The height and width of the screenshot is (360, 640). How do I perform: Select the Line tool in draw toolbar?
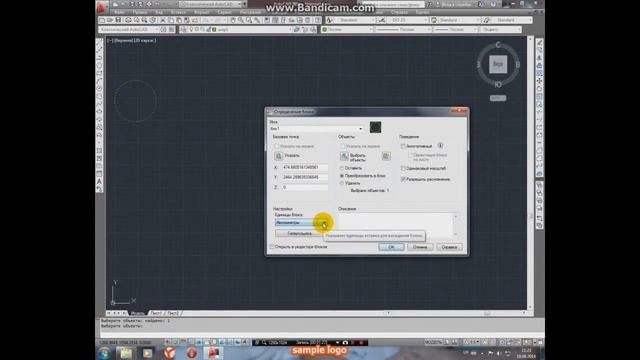coord(99,42)
